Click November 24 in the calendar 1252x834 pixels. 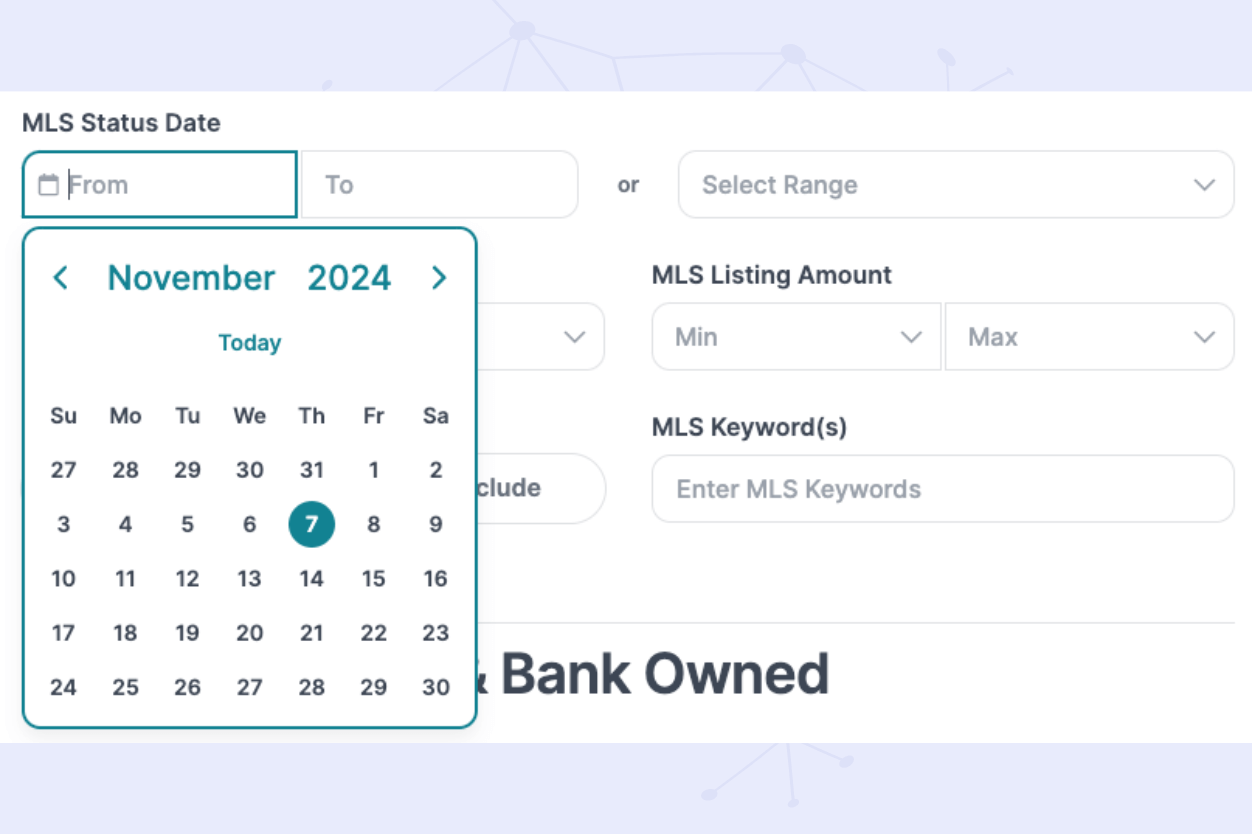click(x=63, y=687)
